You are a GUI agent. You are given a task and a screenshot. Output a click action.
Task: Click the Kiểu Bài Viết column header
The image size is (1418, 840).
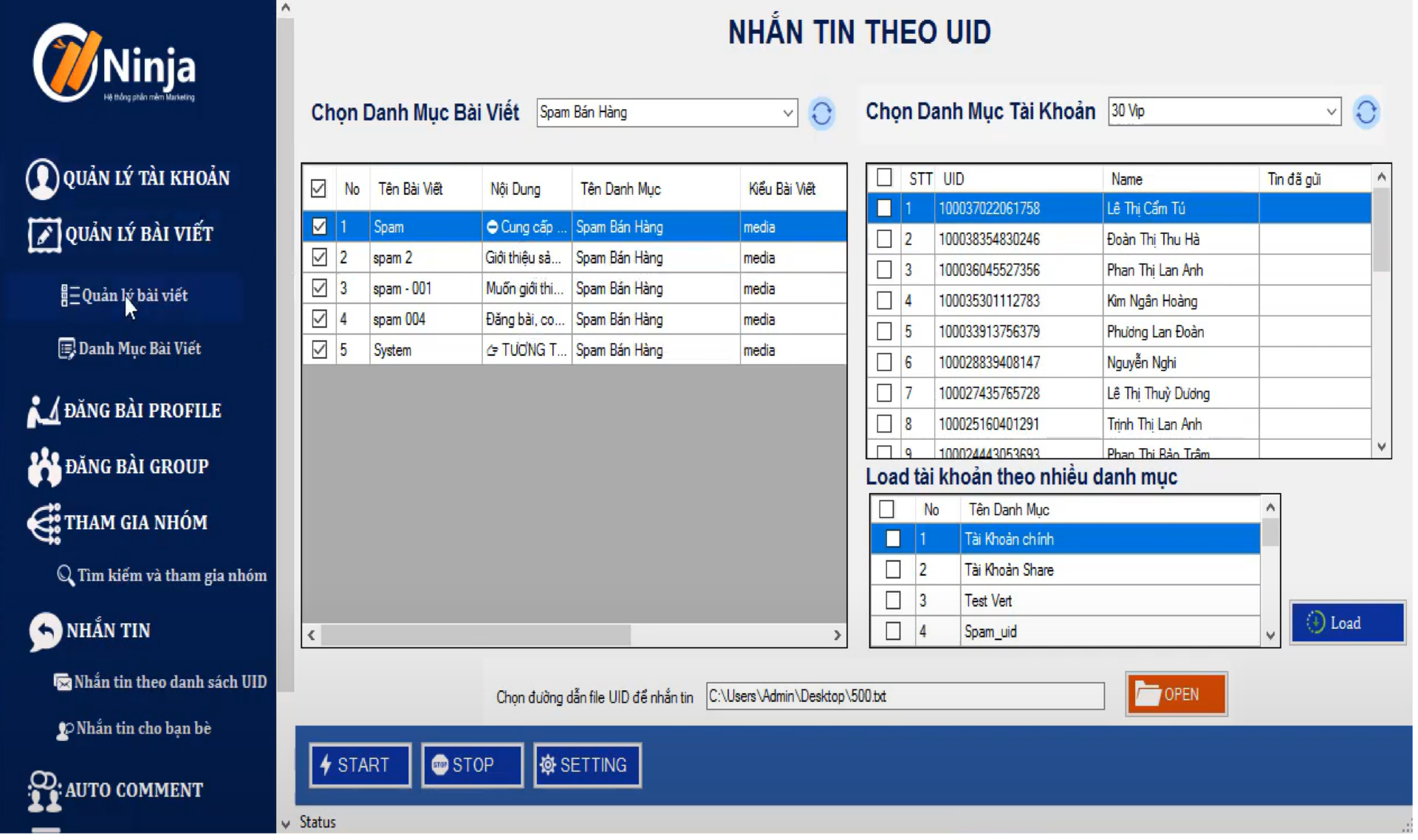784,190
